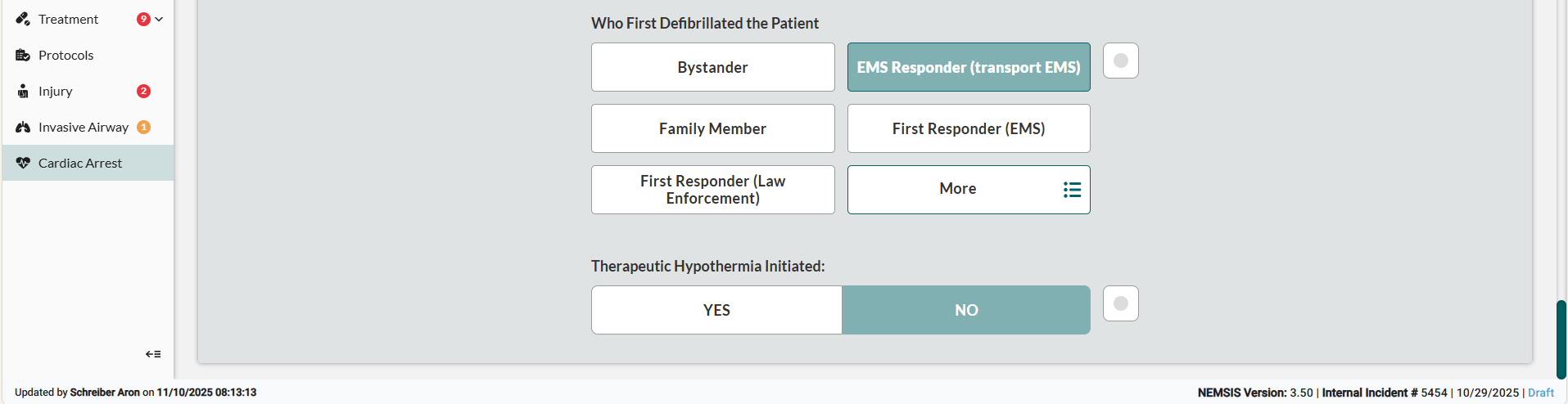1568x404 pixels.
Task: Click the red 9 badge beside Treatment
Action: click(143, 19)
